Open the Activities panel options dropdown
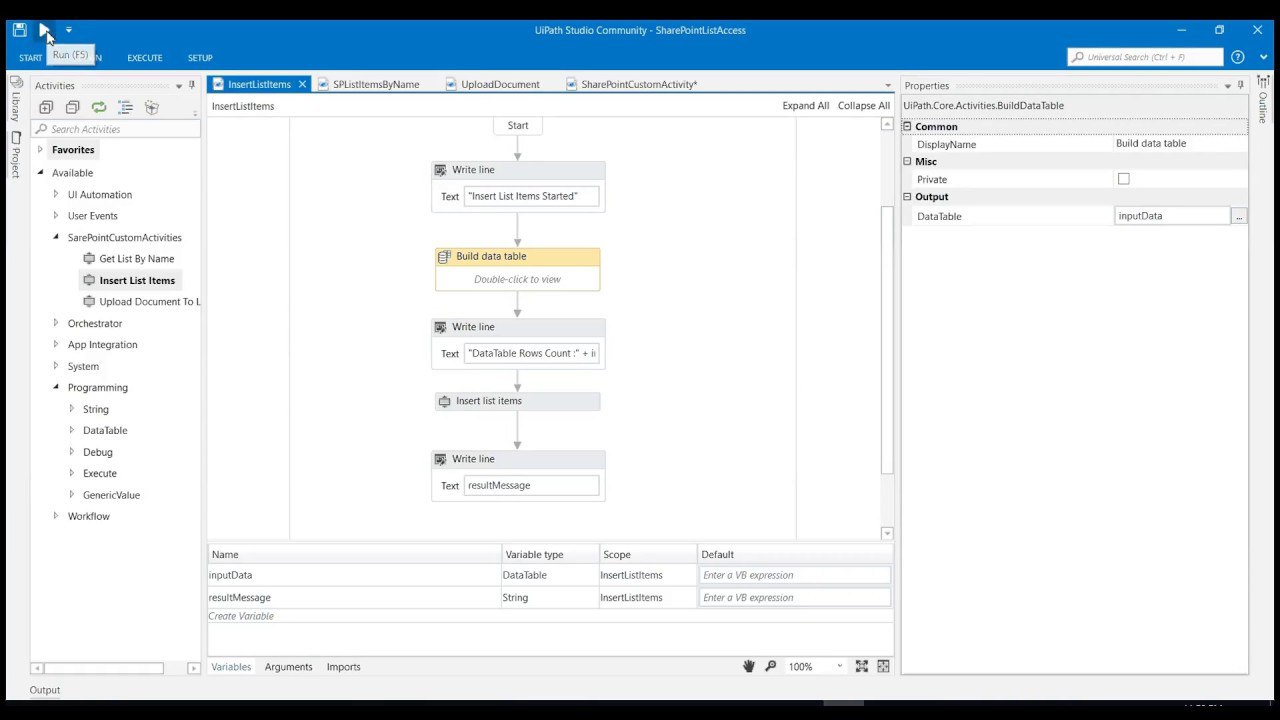The height and width of the screenshot is (720, 1280). [x=179, y=85]
